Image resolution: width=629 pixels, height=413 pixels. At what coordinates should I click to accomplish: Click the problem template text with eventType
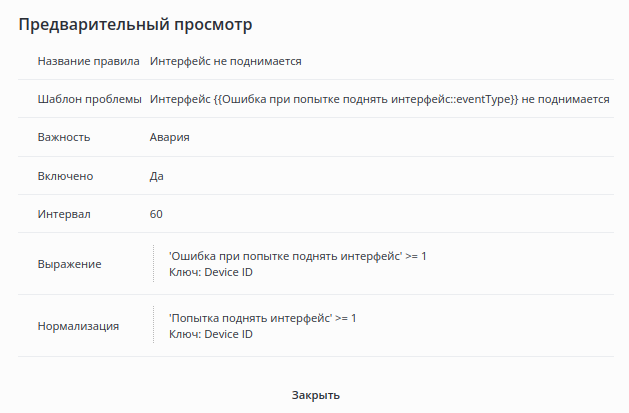pos(380,99)
